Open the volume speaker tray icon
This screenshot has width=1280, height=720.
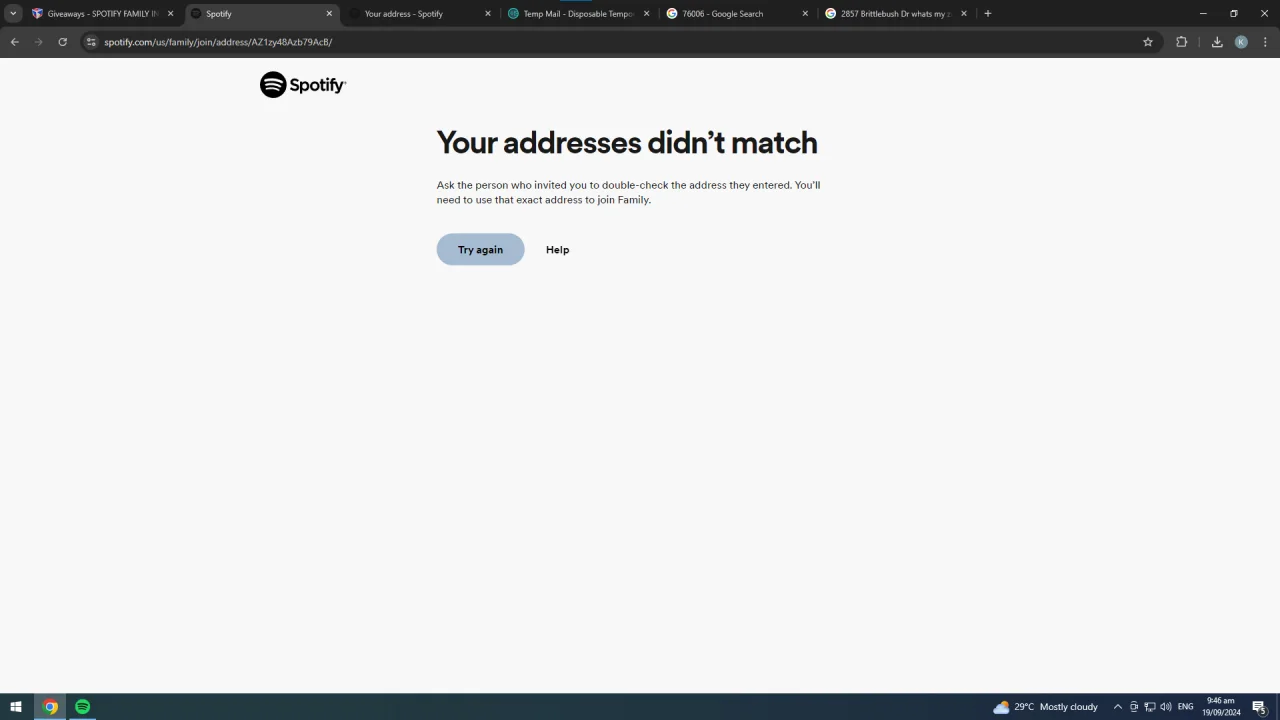point(1166,707)
